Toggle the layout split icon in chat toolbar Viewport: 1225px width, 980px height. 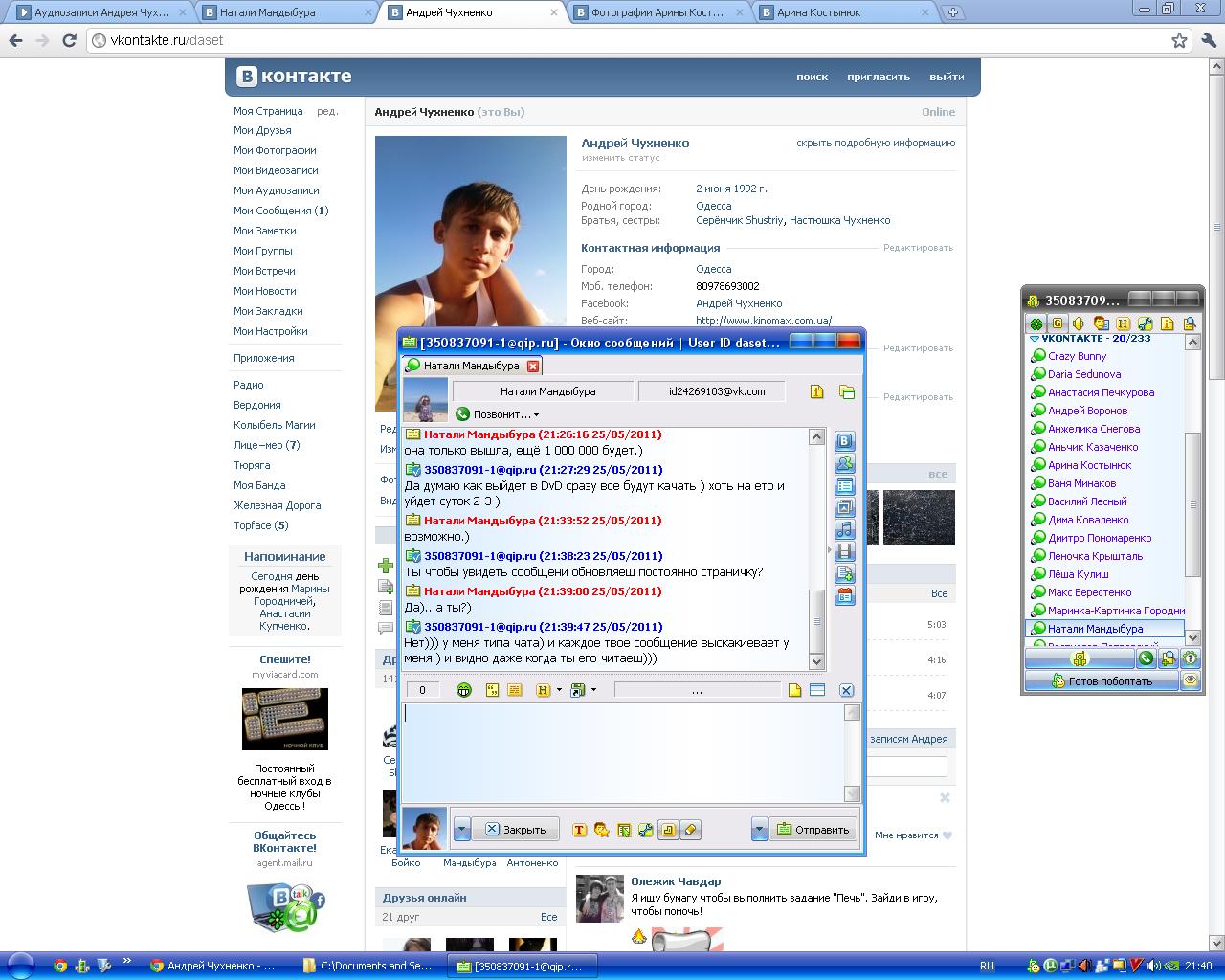coord(817,690)
